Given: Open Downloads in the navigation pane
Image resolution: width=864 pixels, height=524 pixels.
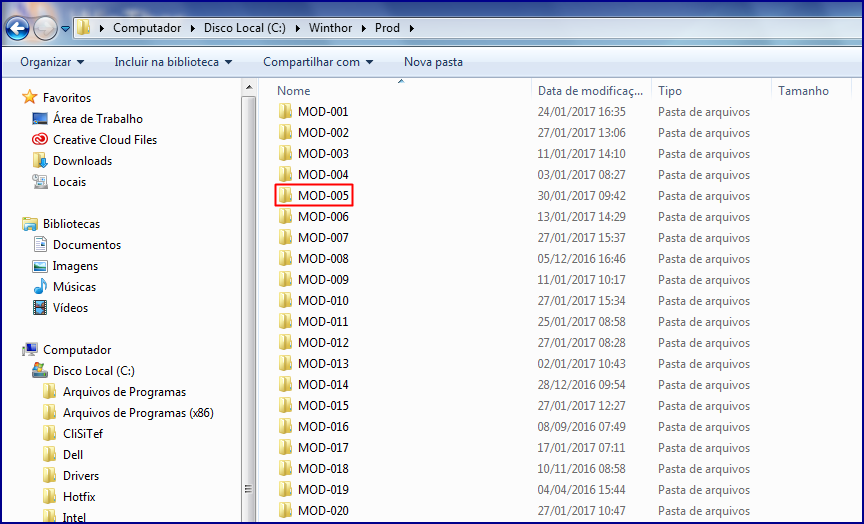Looking at the screenshot, I should [82, 161].
